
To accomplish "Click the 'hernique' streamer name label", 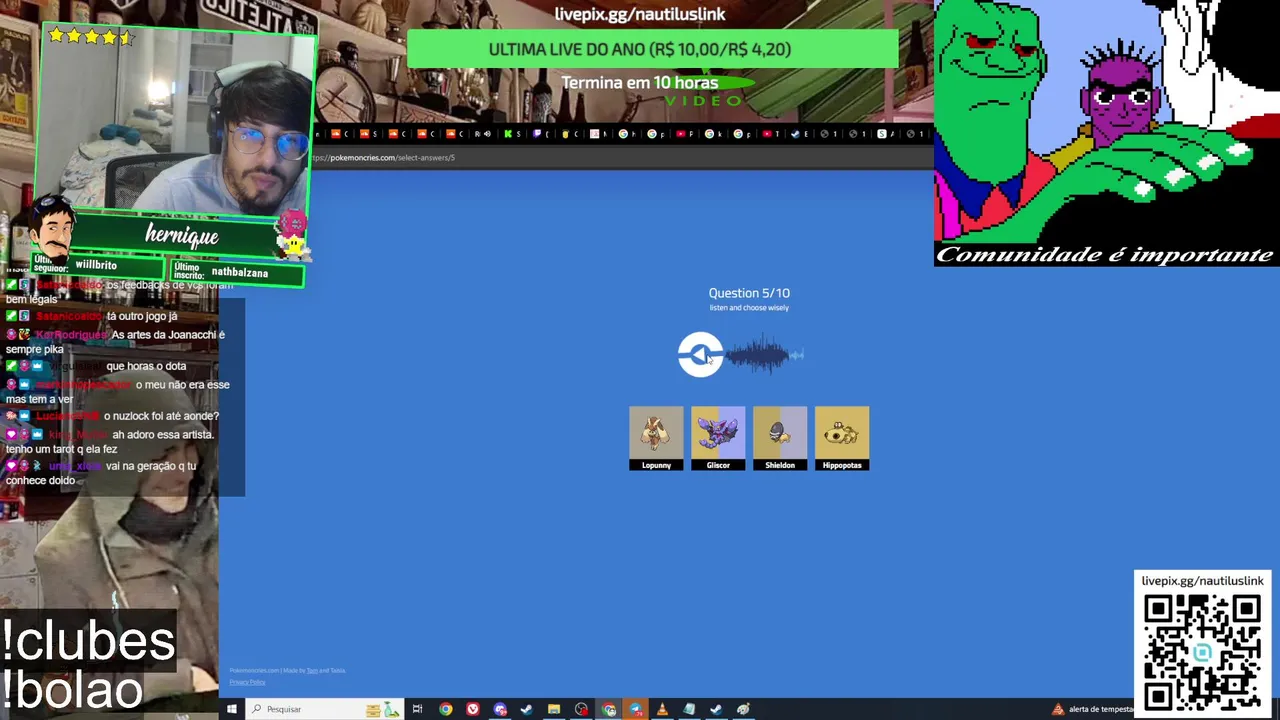I will 181,235.
